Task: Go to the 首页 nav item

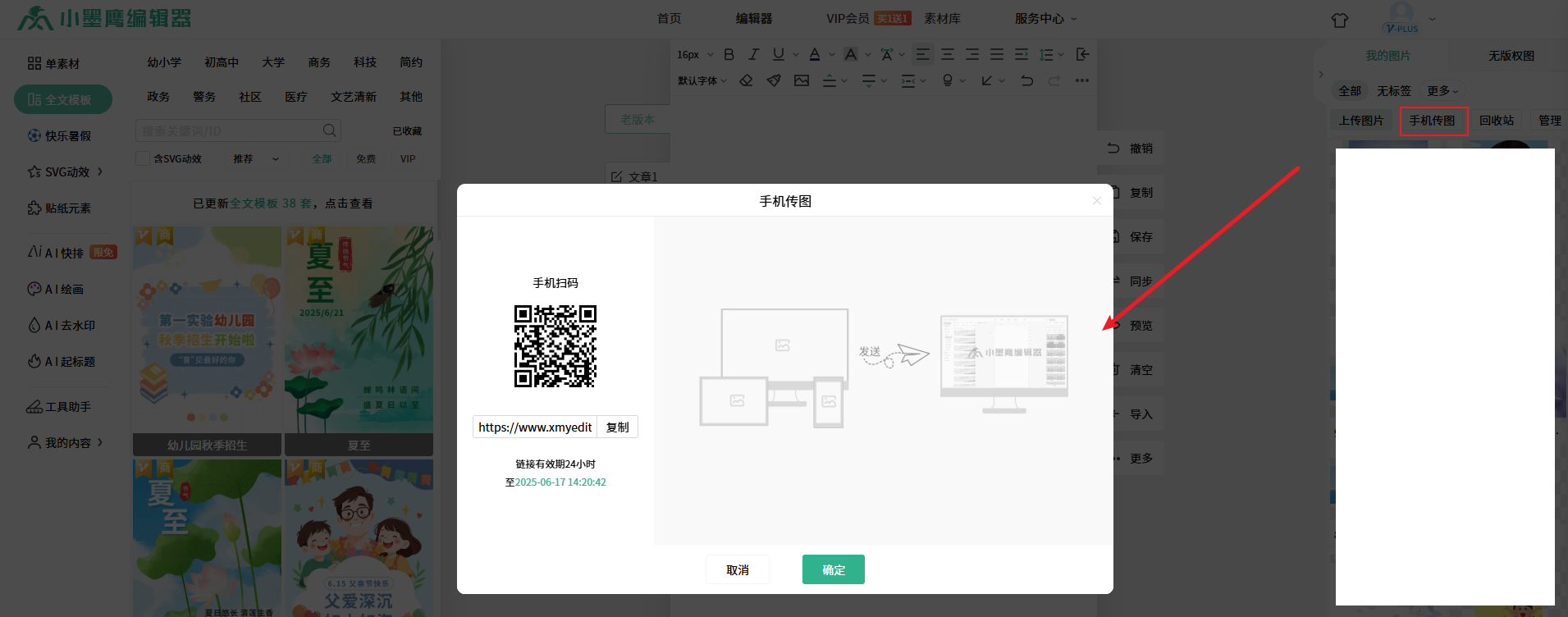Action: tap(669, 18)
